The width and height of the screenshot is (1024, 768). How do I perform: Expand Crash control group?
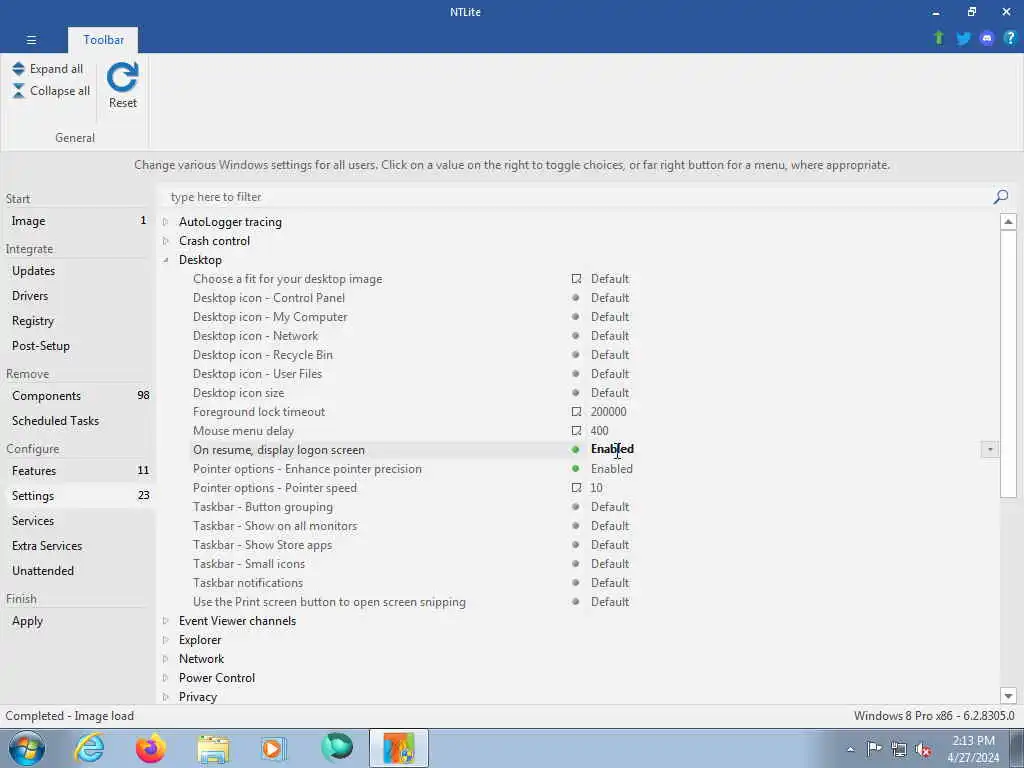[165, 240]
